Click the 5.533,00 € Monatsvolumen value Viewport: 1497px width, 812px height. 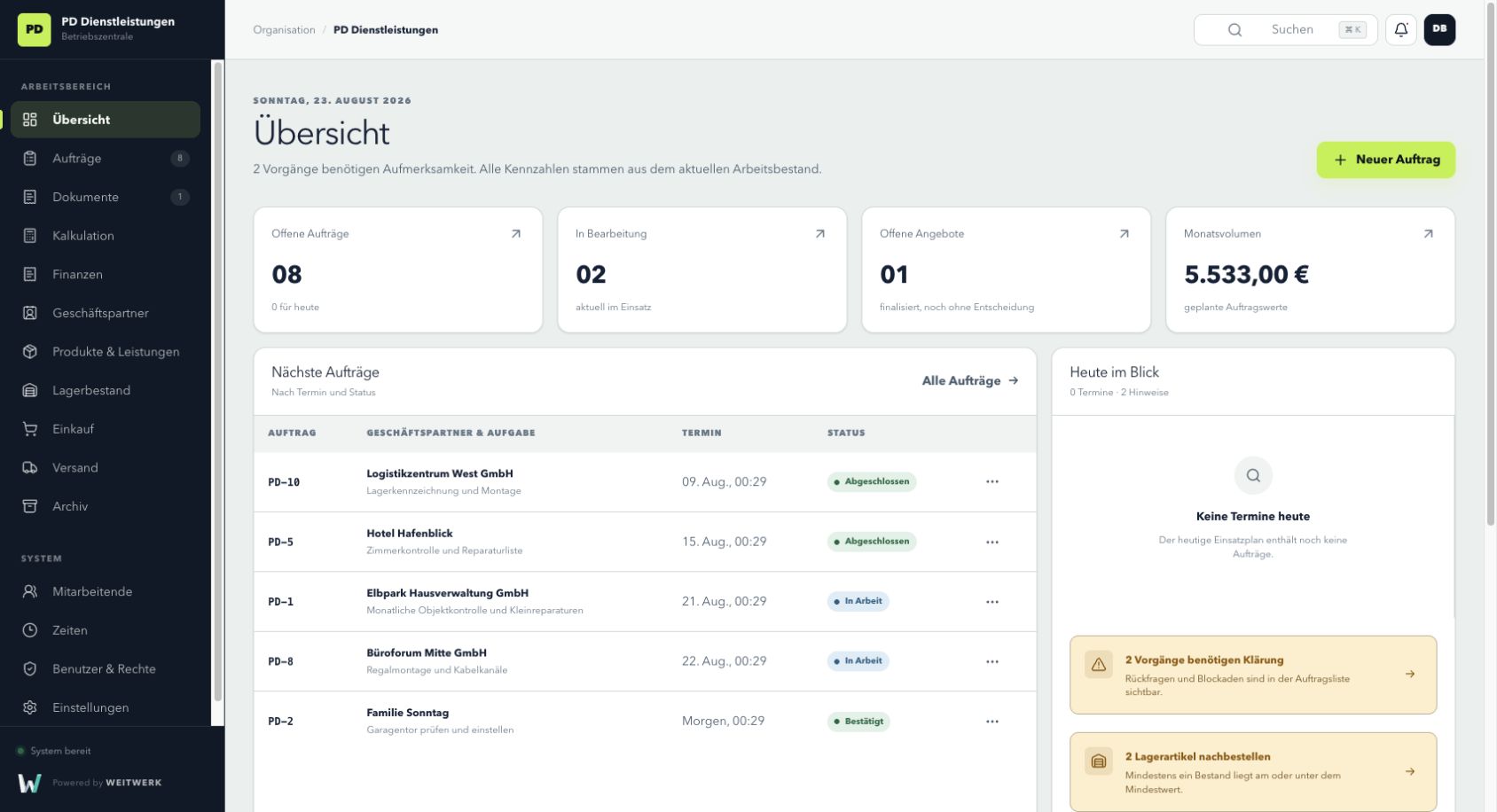point(1246,275)
